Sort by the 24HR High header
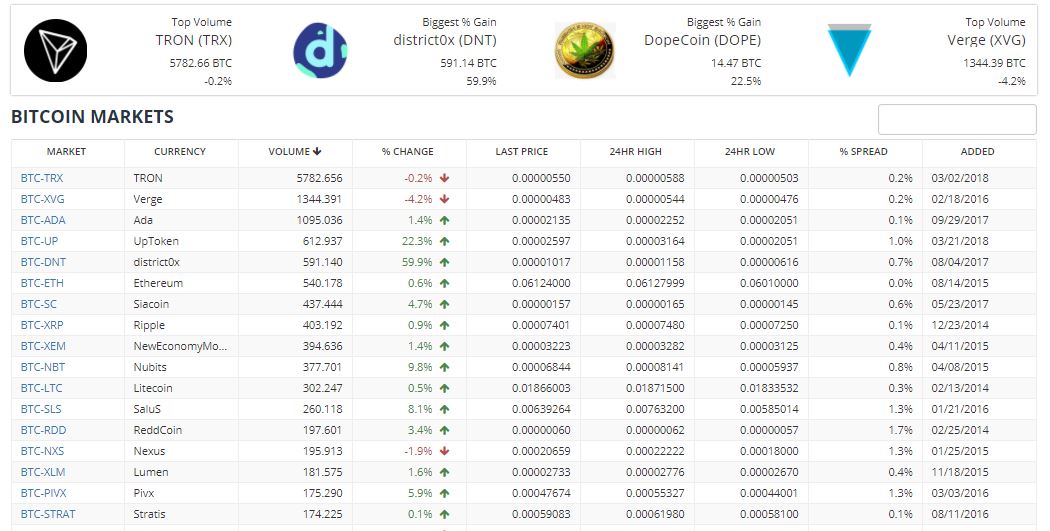1050x531 pixels. click(x=635, y=151)
